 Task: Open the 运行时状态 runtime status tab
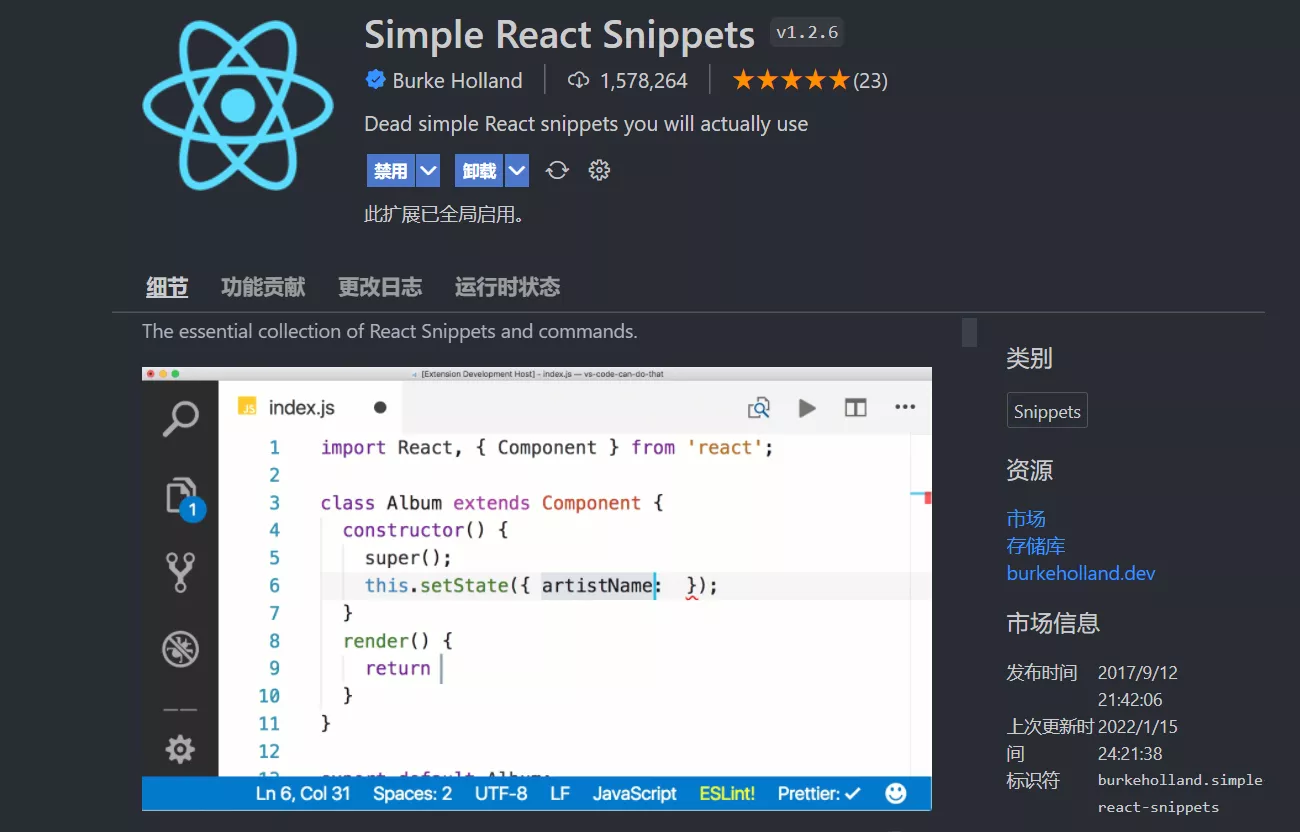click(507, 287)
